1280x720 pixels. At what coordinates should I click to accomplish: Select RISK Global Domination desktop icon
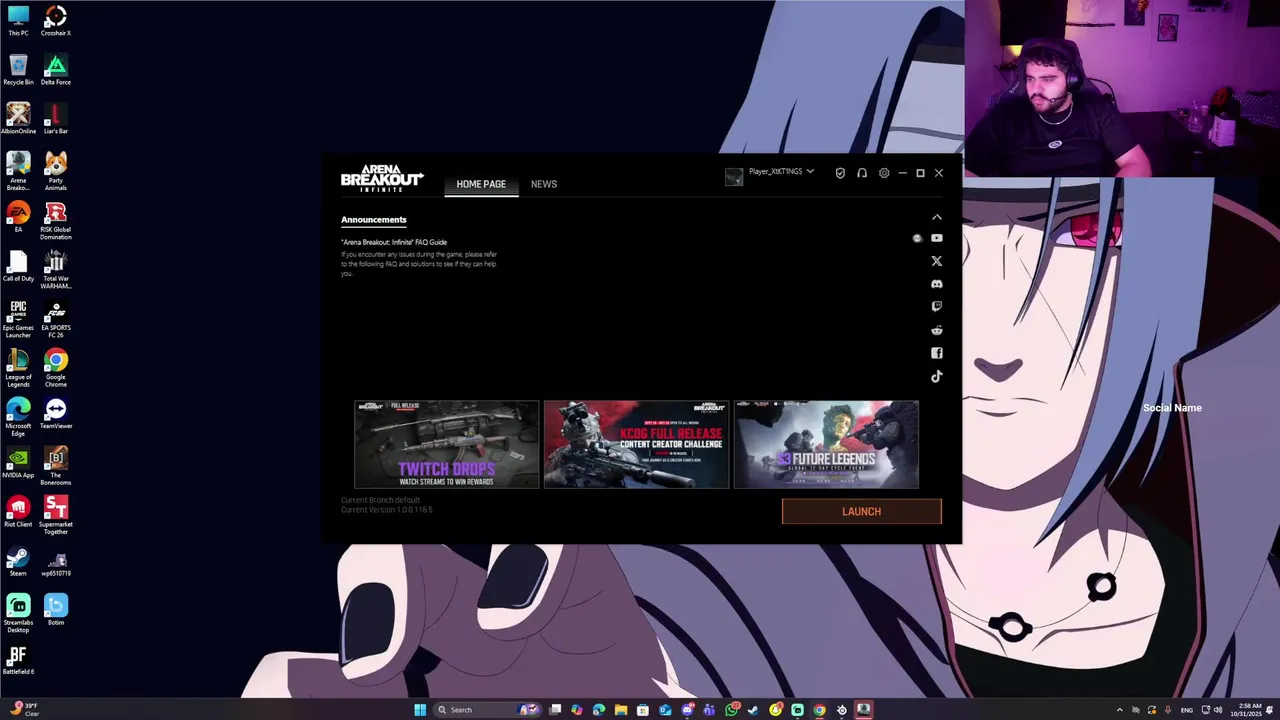[x=56, y=220]
